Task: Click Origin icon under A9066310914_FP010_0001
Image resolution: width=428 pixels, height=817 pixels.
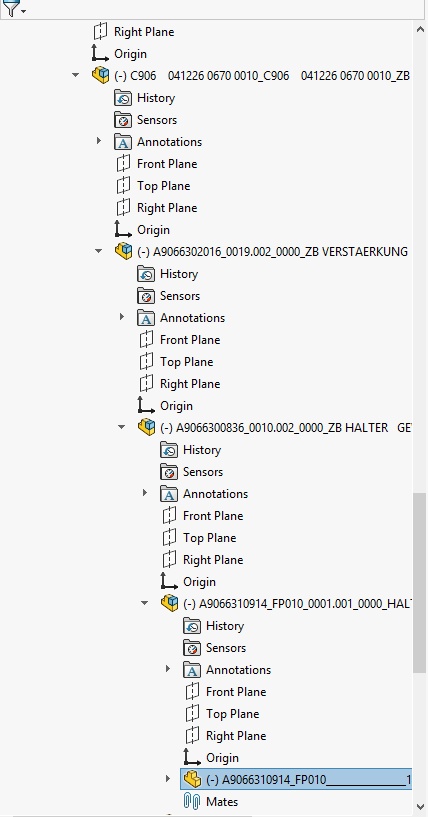Action: (x=192, y=758)
